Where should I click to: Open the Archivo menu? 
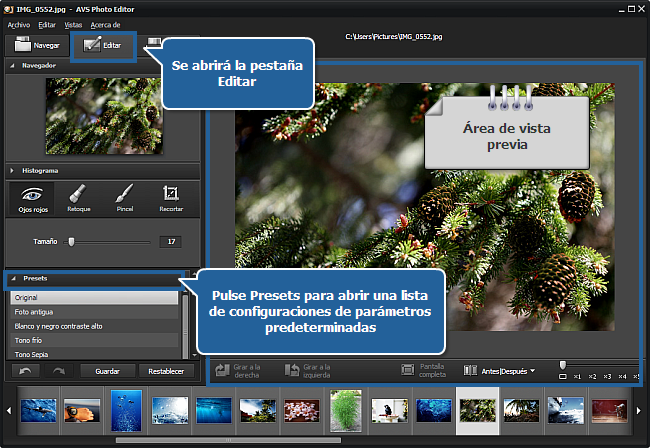(18, 23)
